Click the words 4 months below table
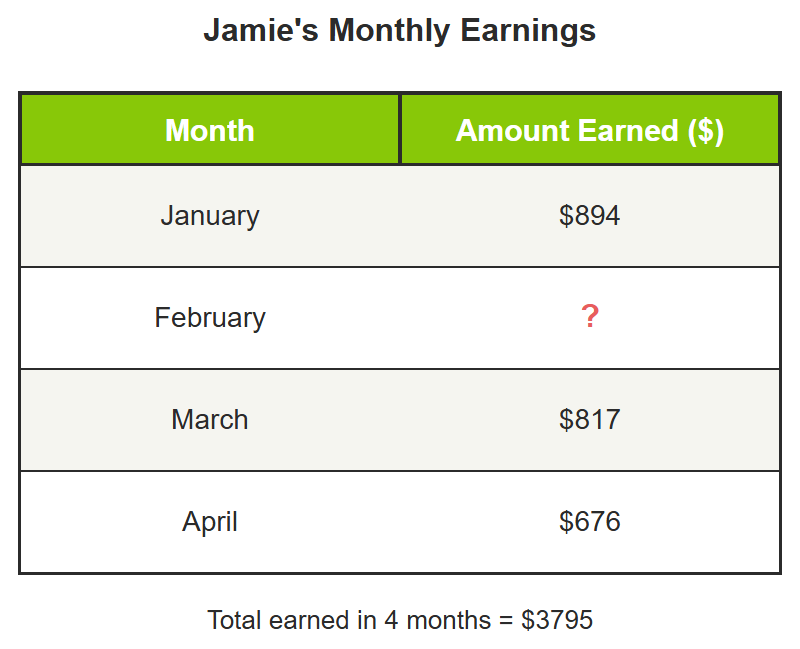800x649 pixels. [438, 620]
